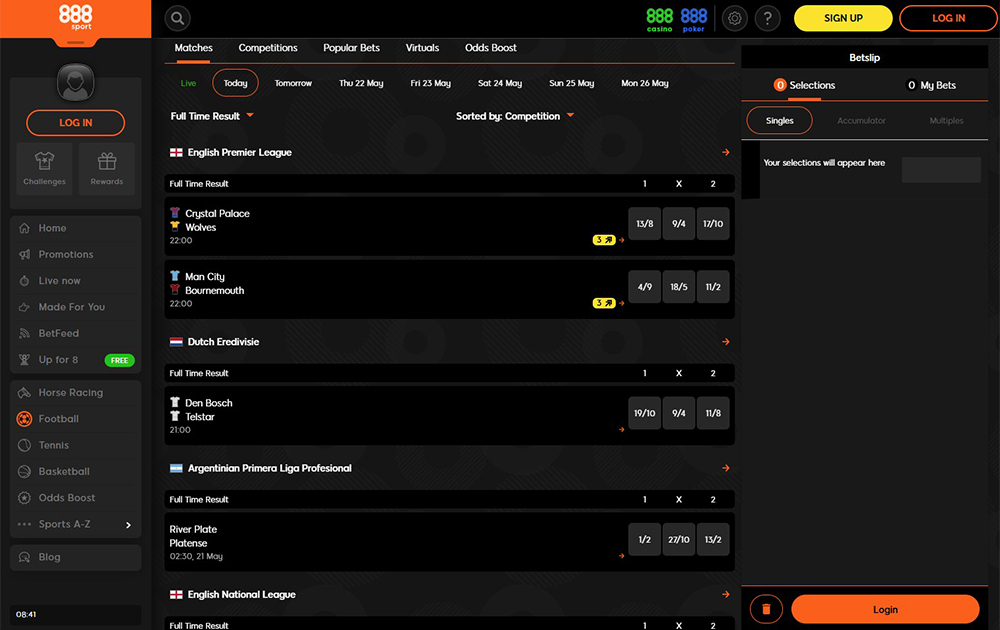Select Multiples bet type
The height and width of the screenshot is (630, 1000).
click(x=946, y=121)
